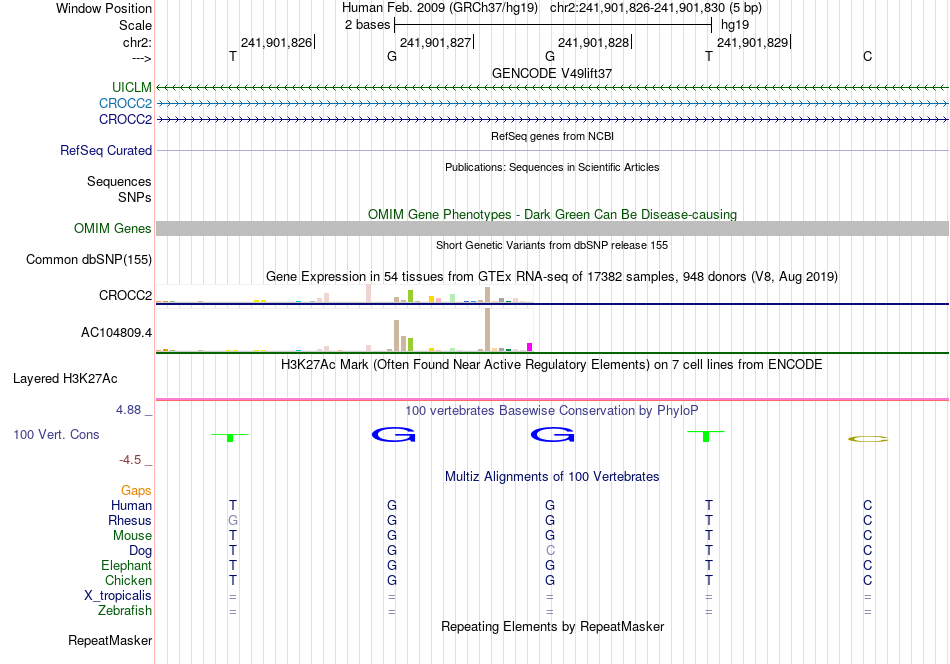Click the Elephant species label

(126, 565)
